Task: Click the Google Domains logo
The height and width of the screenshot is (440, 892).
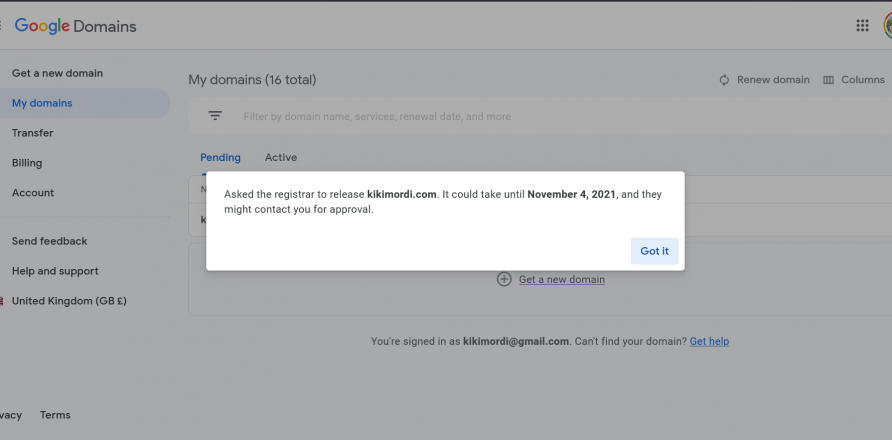Action: tap(76, 26)
